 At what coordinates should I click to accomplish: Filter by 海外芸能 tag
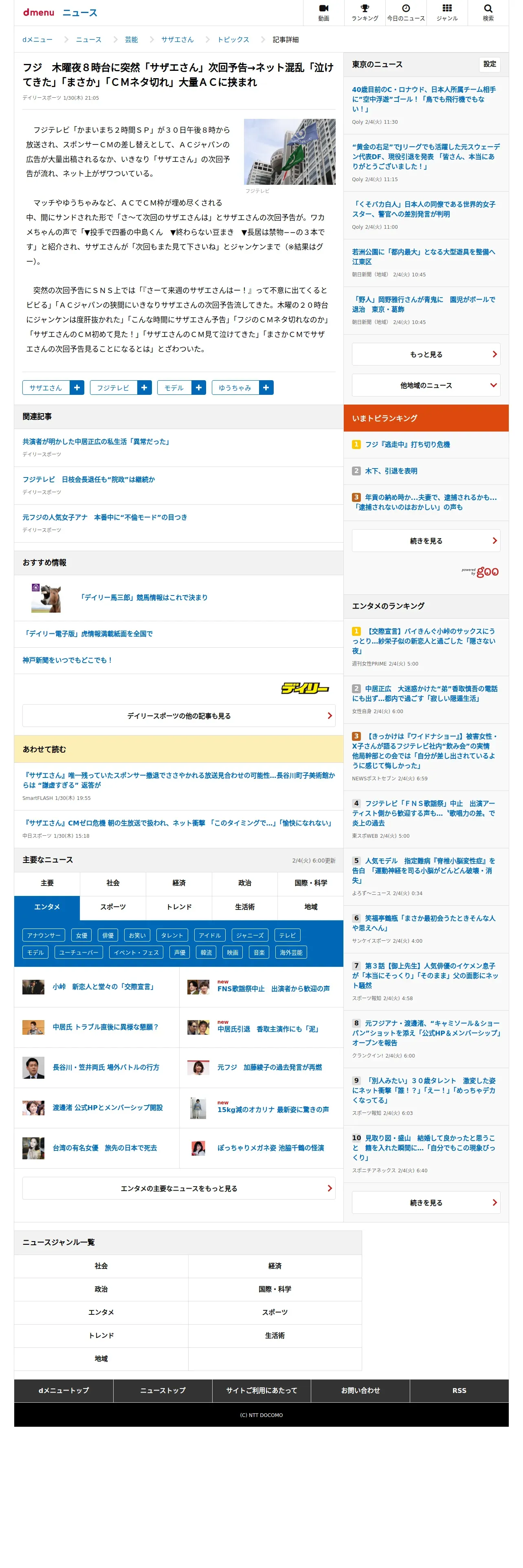(291, 952)
